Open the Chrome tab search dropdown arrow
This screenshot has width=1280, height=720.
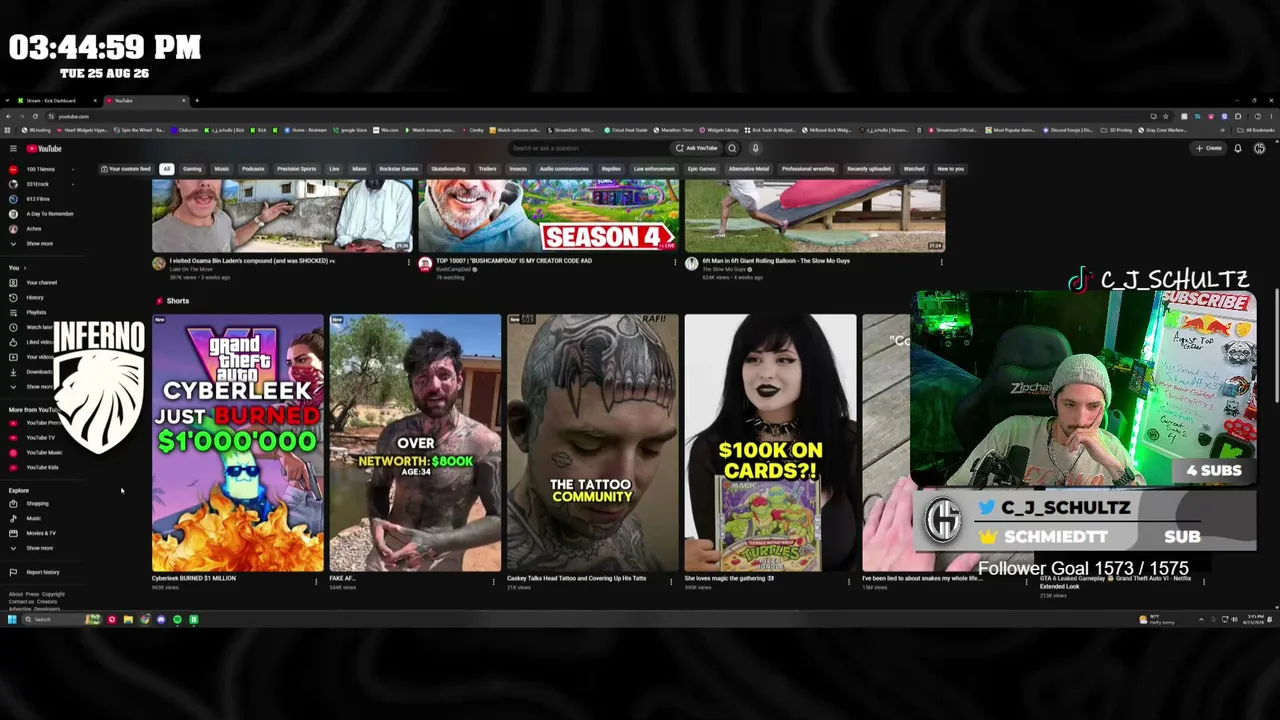click(7, 100)
